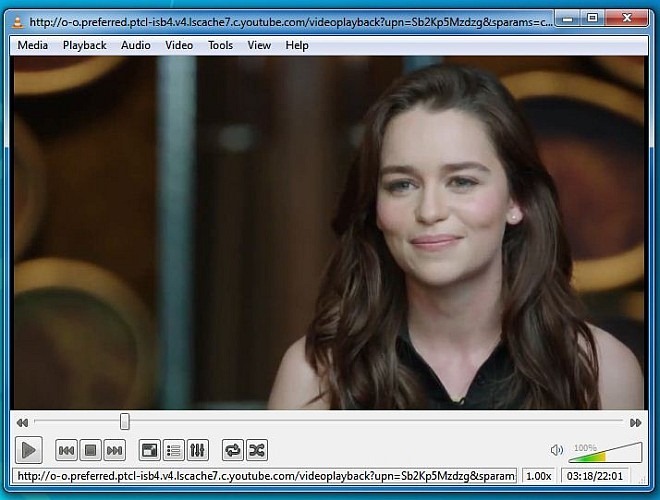The image size is (660, 500).
Task: Click the volume level slider
Action: point(607,453)
